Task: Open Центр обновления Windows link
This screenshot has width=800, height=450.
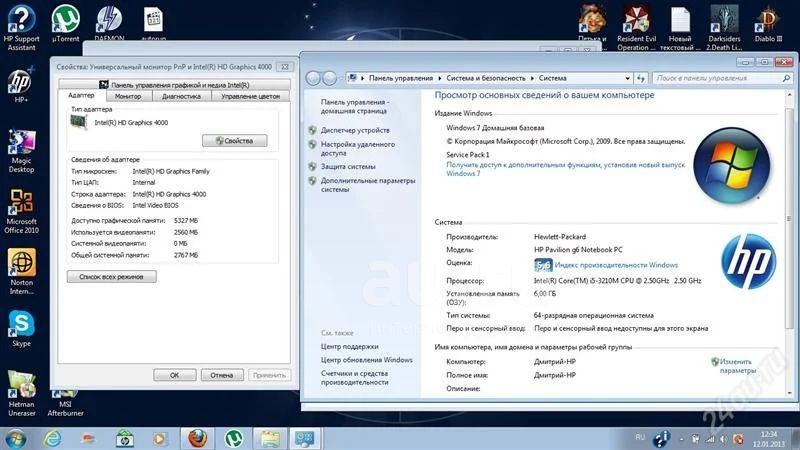Action: pyautogui.click(x=366, y=360)
